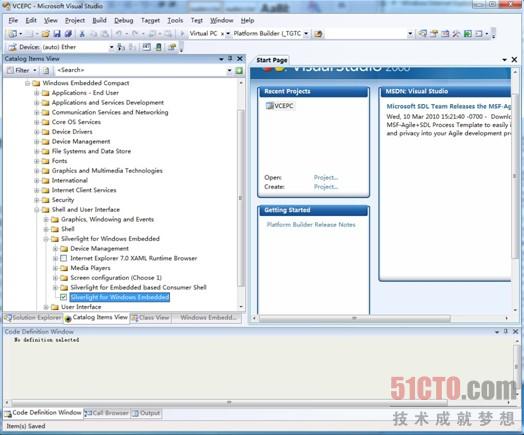Click the catalog Search input field

141,70
